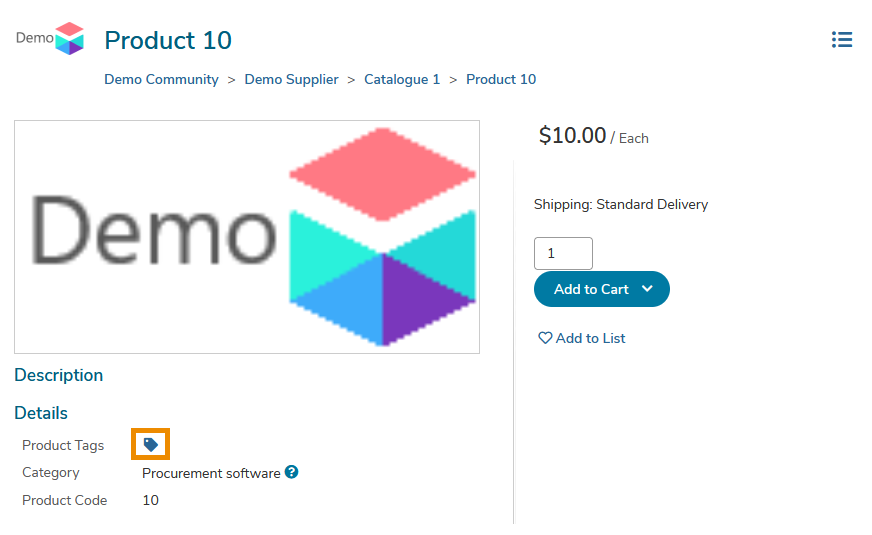Focus the quantity input field
This screenshot has width=872, height=535.
click(x=563, y=254)
